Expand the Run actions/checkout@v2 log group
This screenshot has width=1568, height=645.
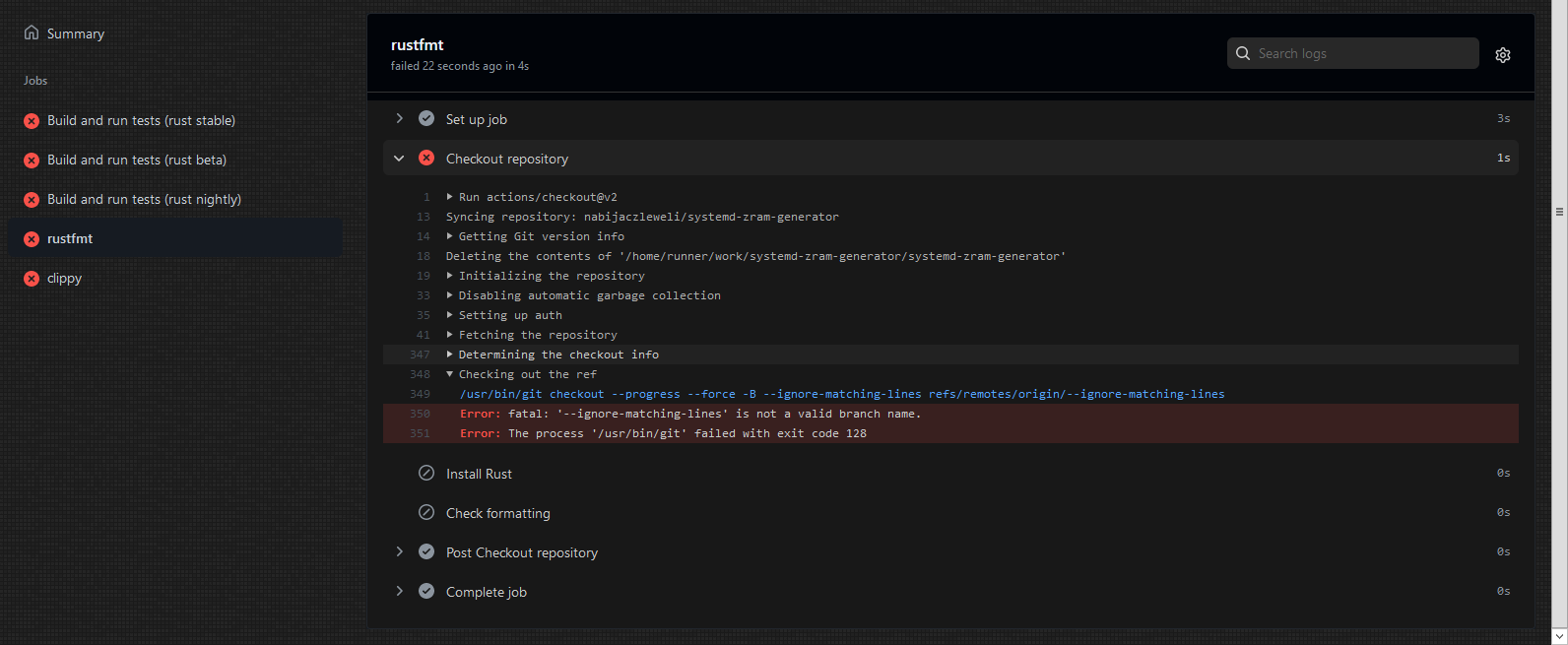coord(450,197)
